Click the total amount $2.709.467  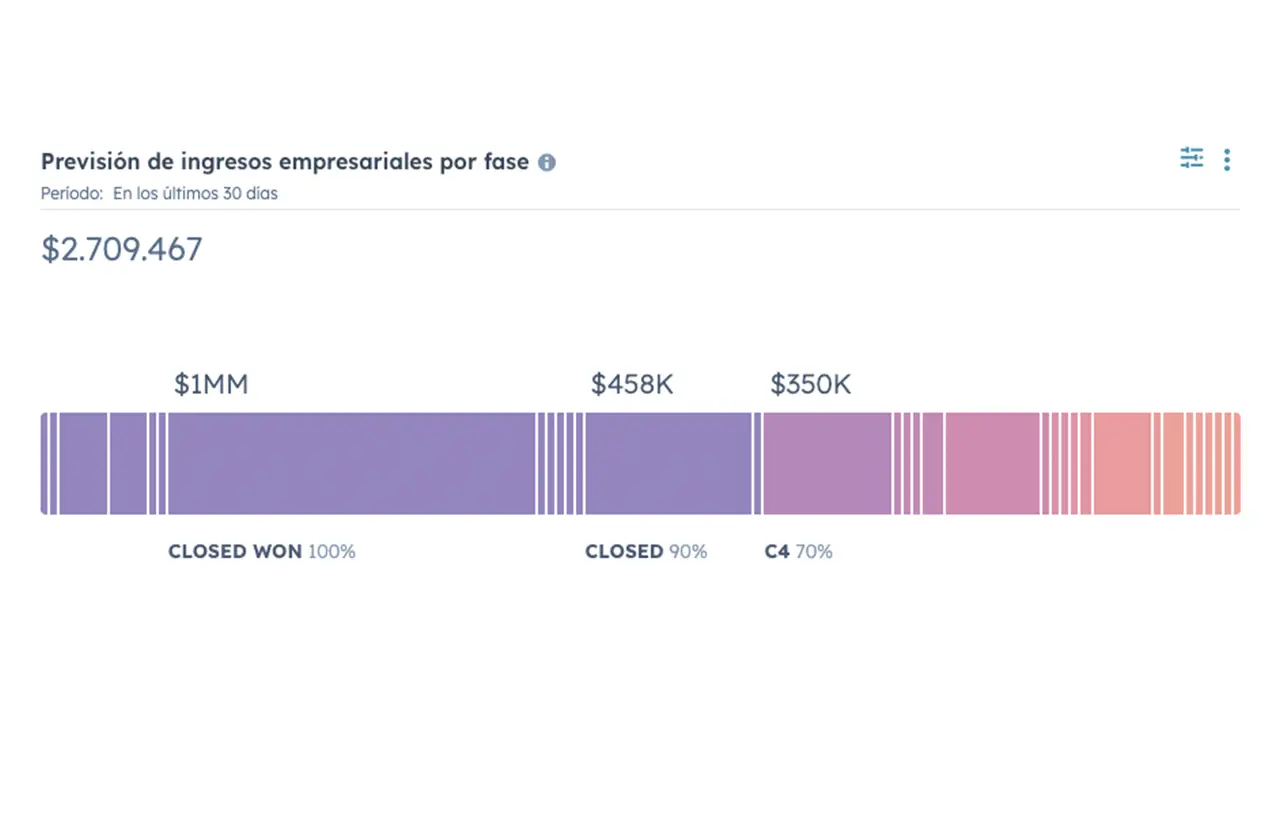122,249
